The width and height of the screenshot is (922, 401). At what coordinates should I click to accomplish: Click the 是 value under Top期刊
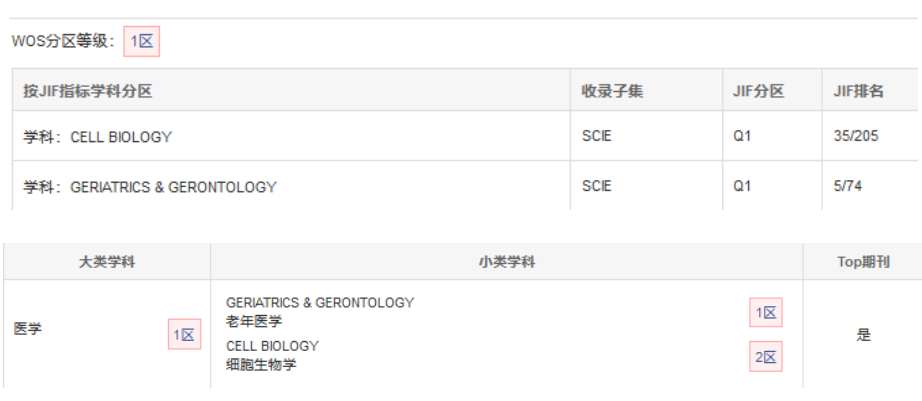click(x=863, y=335)
